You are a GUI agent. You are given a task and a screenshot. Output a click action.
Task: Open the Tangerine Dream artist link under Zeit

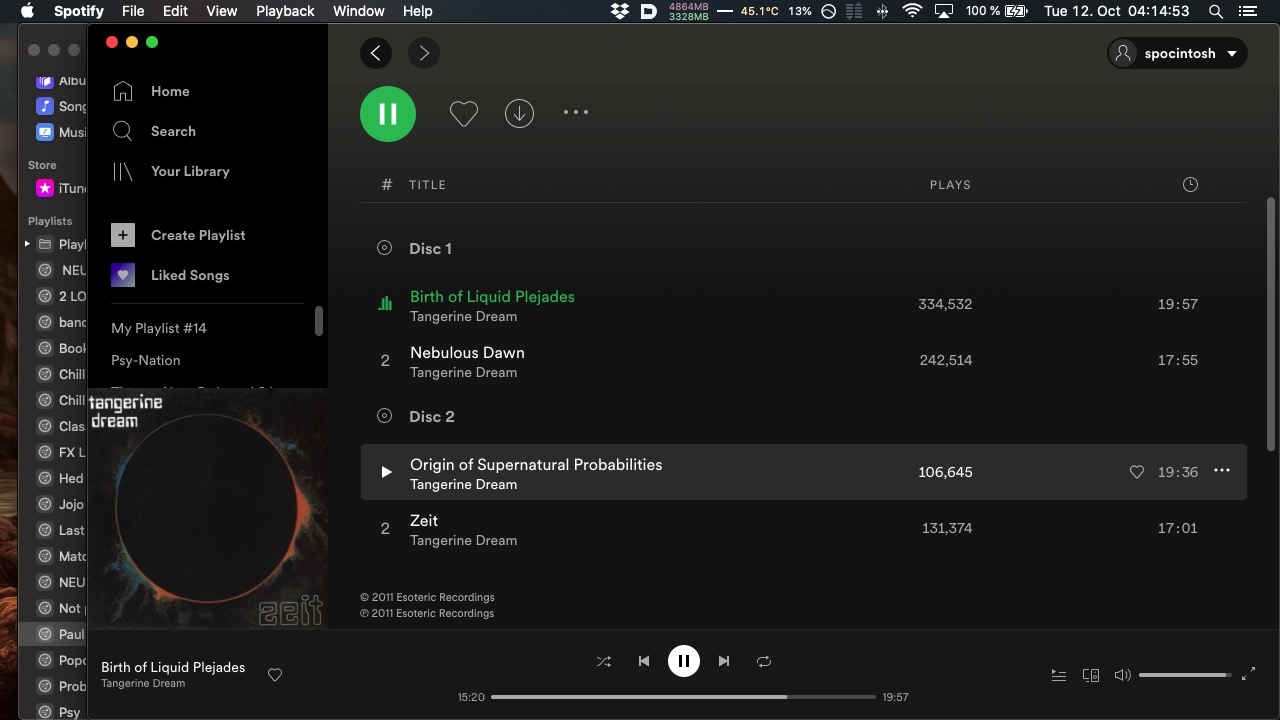[463, 540]
